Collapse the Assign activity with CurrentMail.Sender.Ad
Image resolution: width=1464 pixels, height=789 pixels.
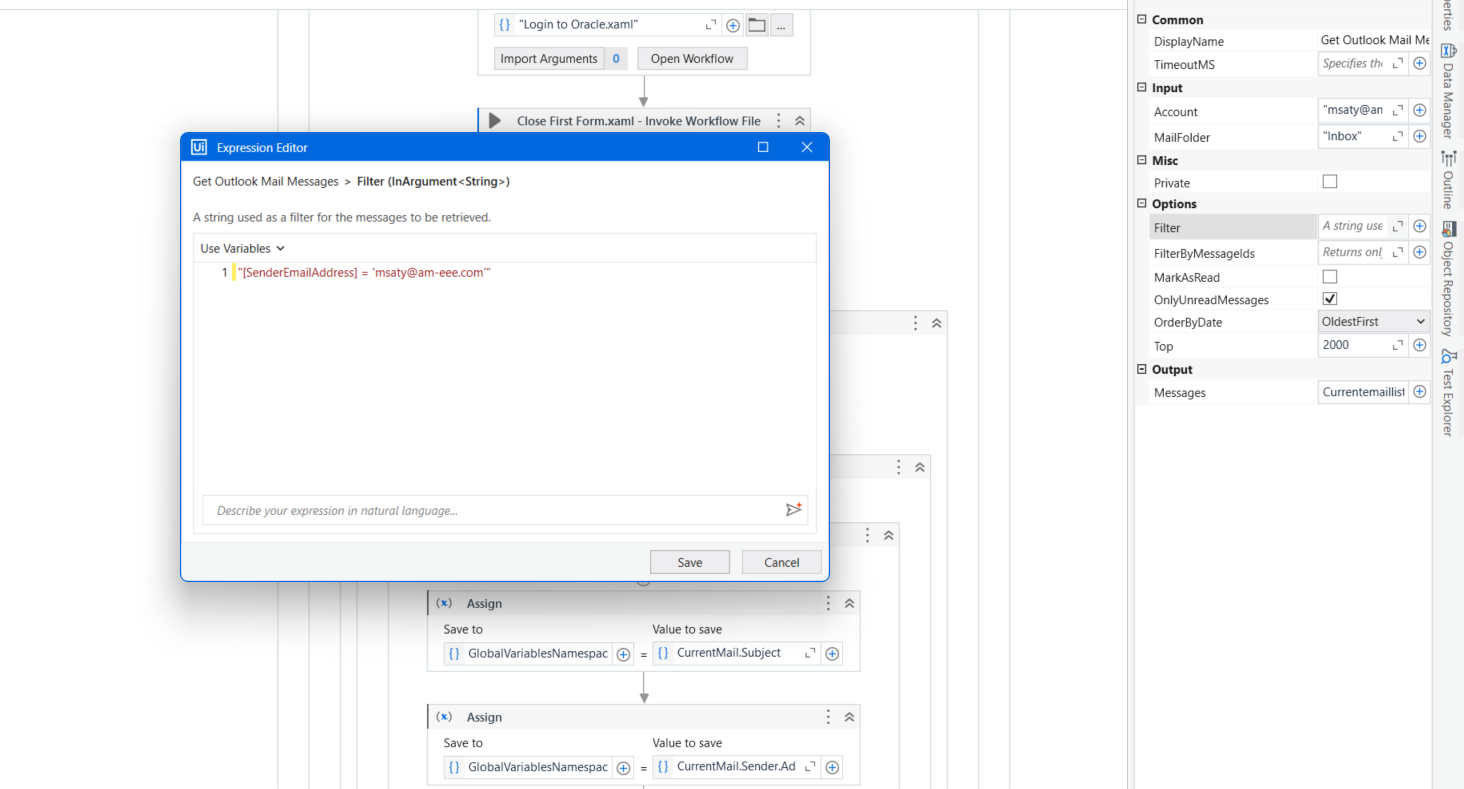pos(849,717)
